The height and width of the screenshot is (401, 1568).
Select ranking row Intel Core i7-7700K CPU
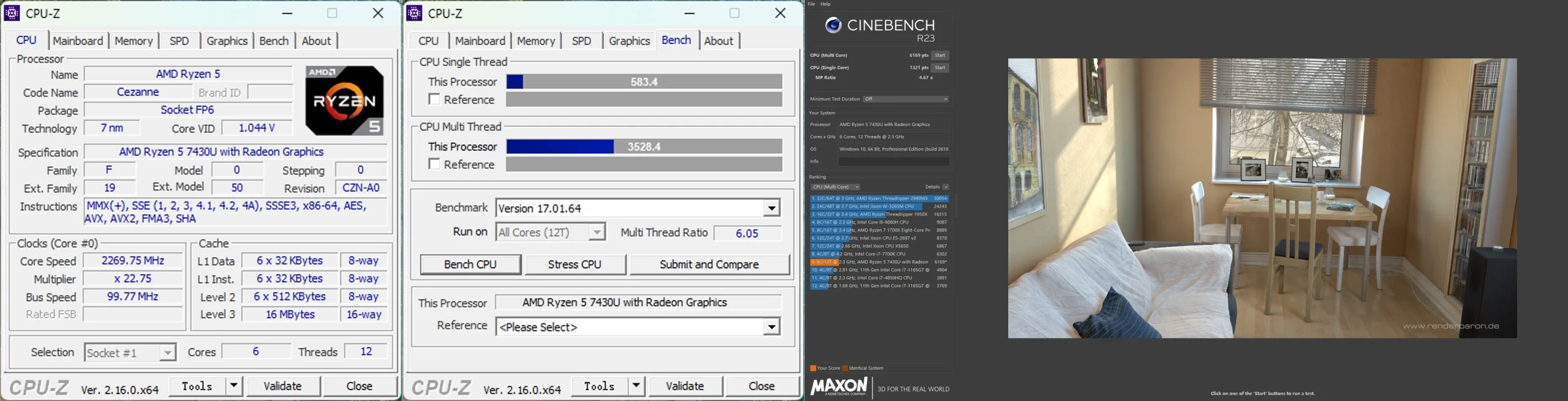click(880, 254)
